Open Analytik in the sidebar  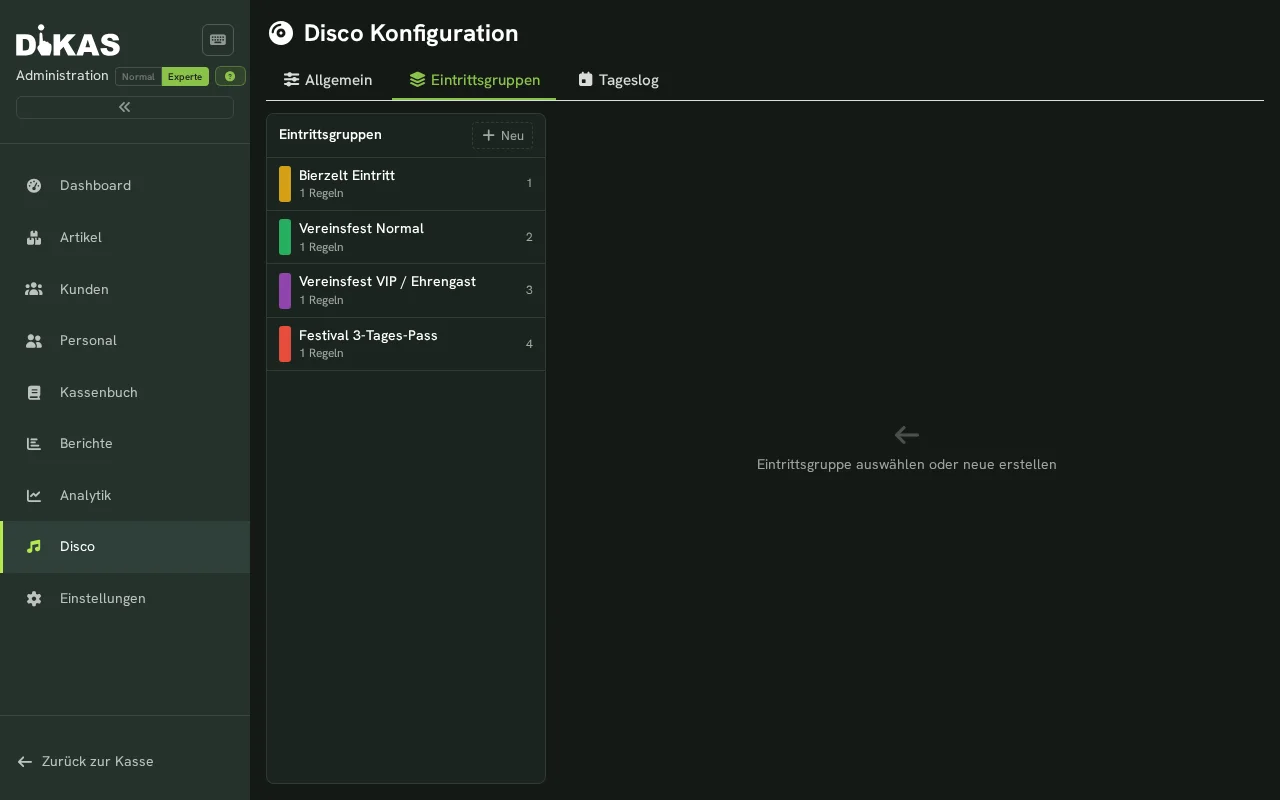click(125, 495)
